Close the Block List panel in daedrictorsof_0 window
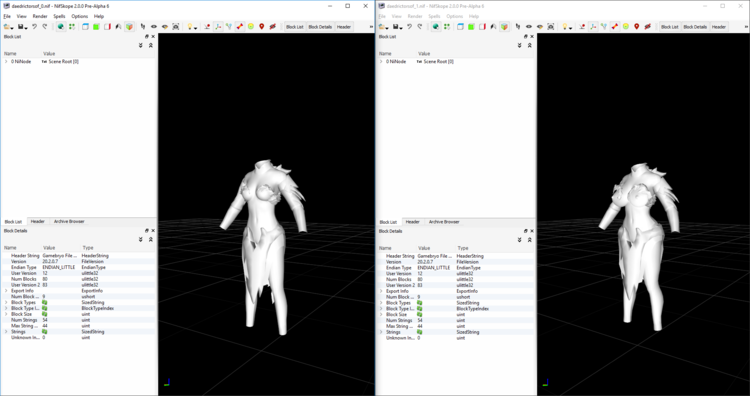The height and width of the screenshot is (396, 750). pyautogui.click(x=153, y=36)
